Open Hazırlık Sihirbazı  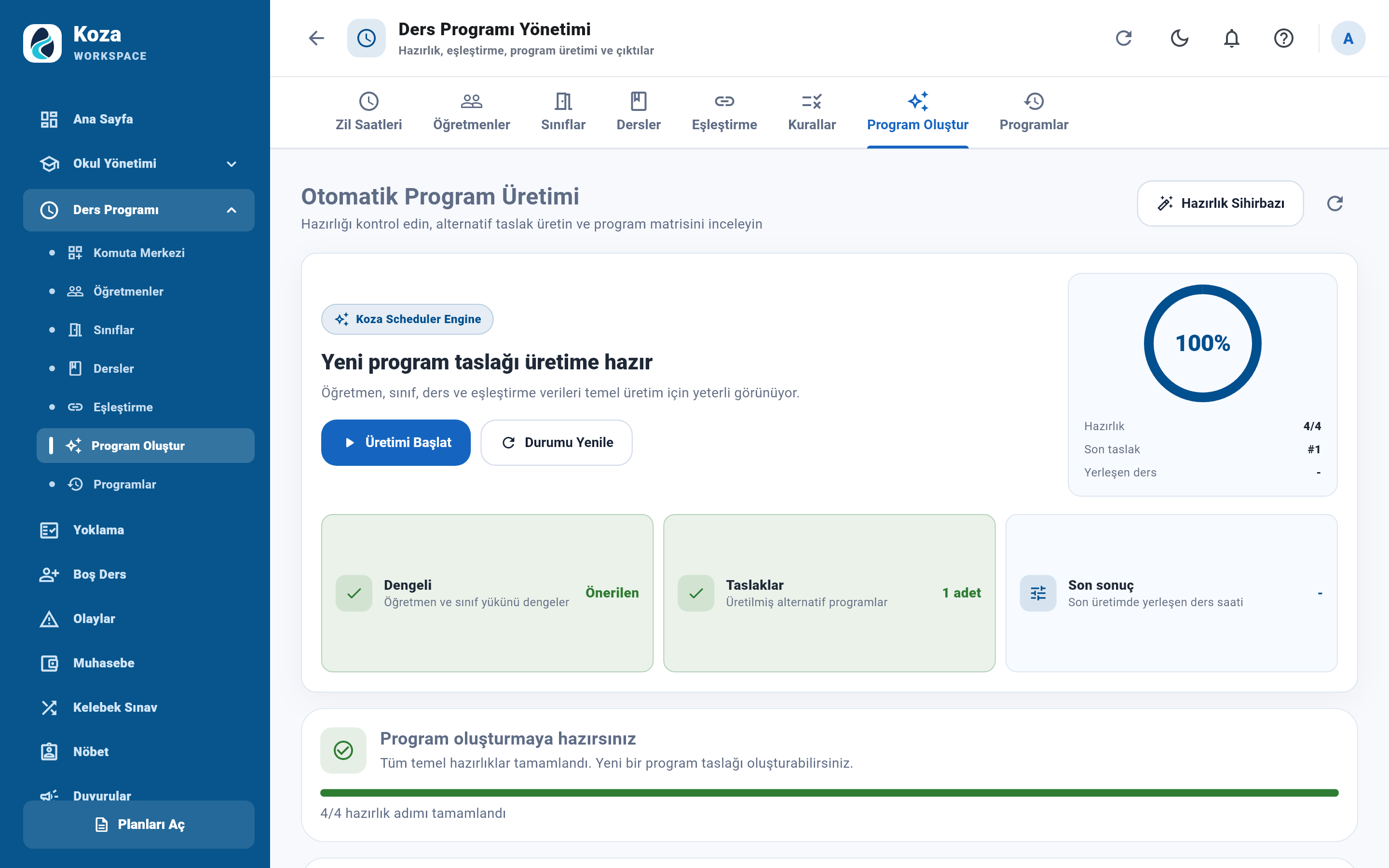[1220, 203]
